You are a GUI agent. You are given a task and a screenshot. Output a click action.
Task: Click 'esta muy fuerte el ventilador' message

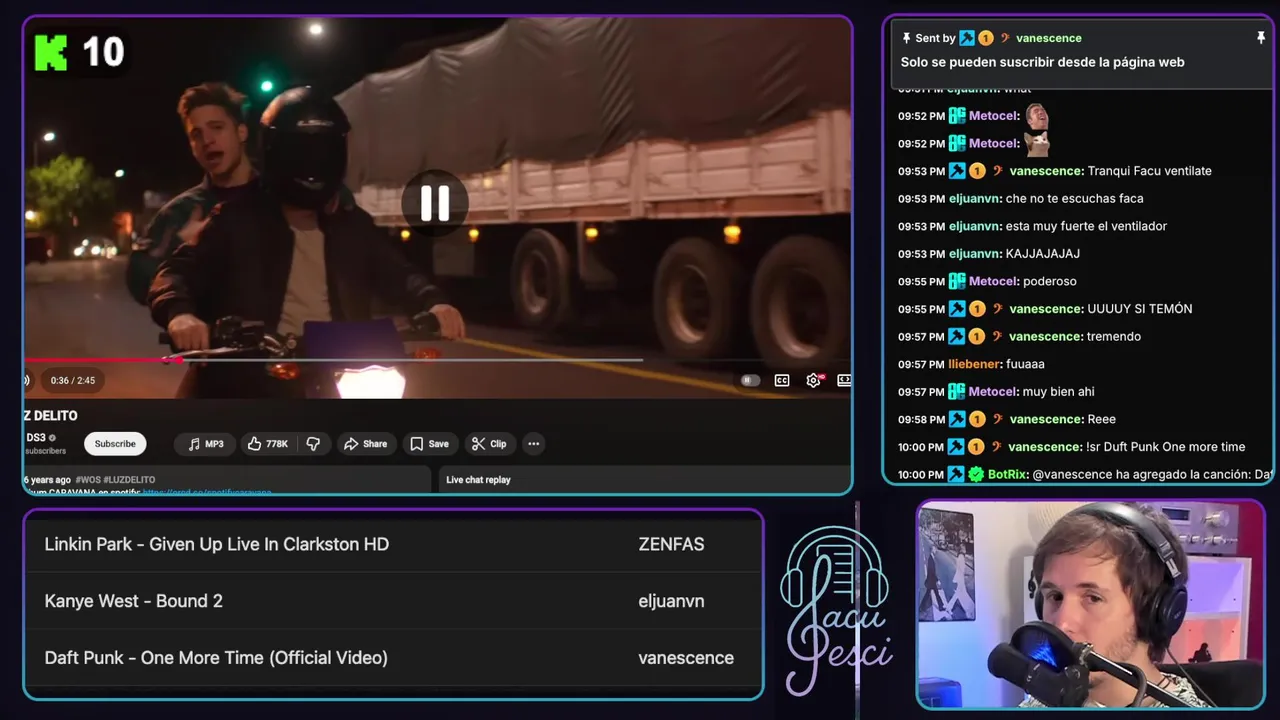[1086, 226]
